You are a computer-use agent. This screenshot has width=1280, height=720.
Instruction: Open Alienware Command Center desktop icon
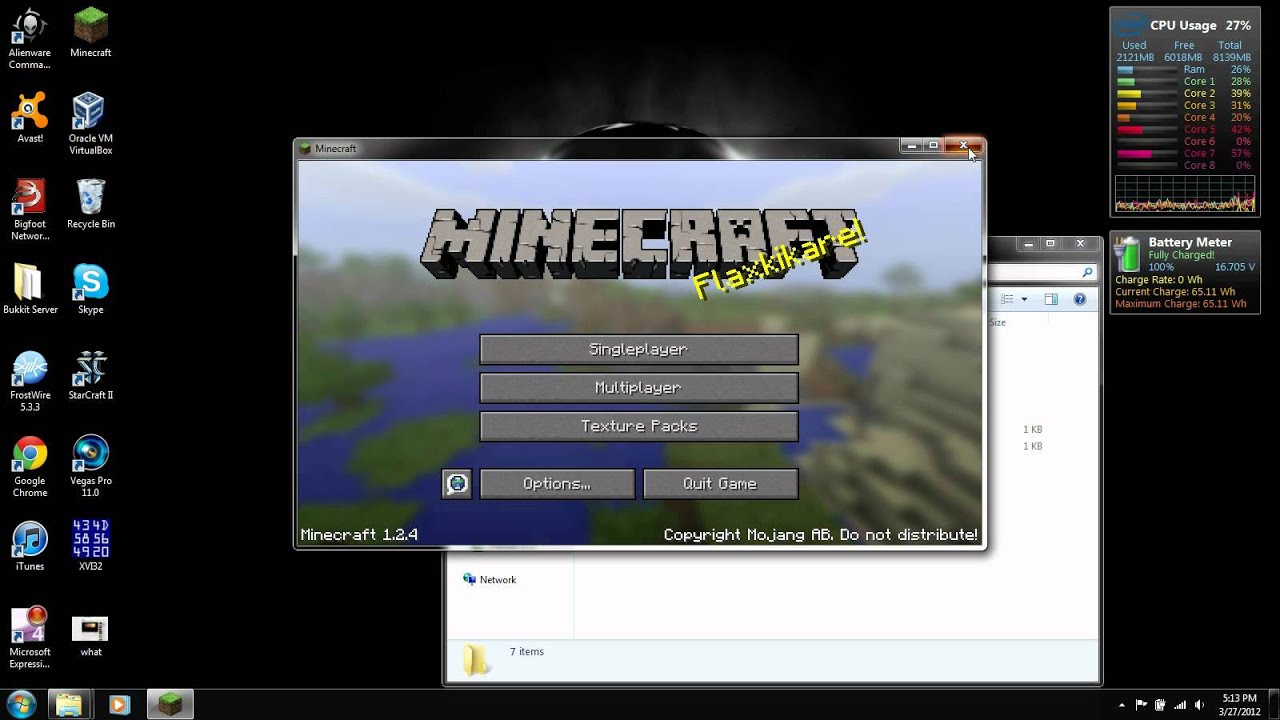pyautogui.click(x=30, y=39)
